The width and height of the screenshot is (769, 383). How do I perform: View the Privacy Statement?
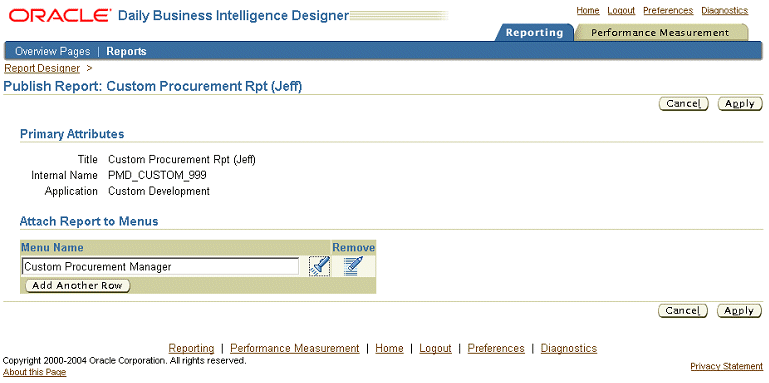click(x=726, y=366)
